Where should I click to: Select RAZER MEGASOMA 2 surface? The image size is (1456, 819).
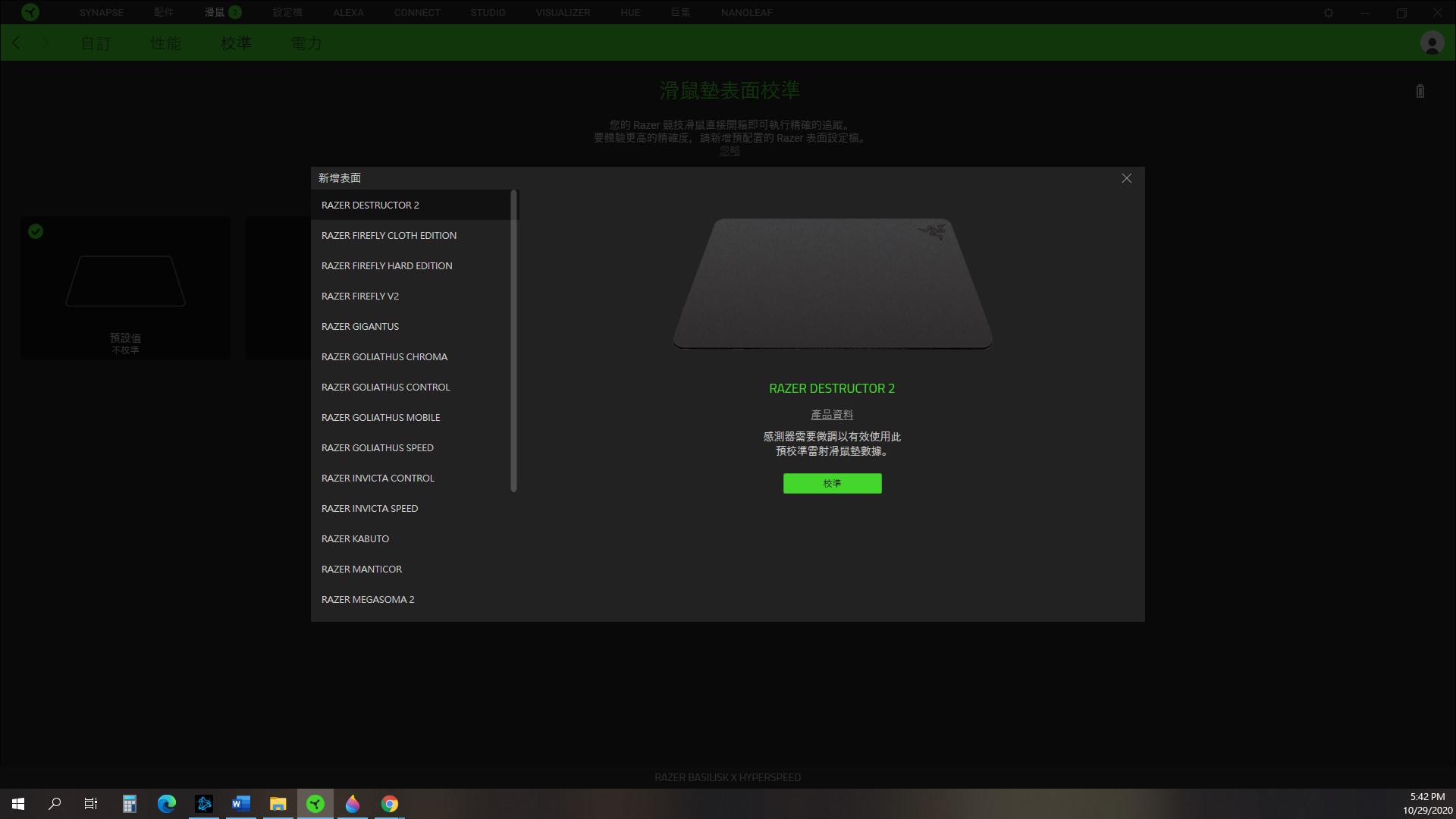click(x=411, y=599)
